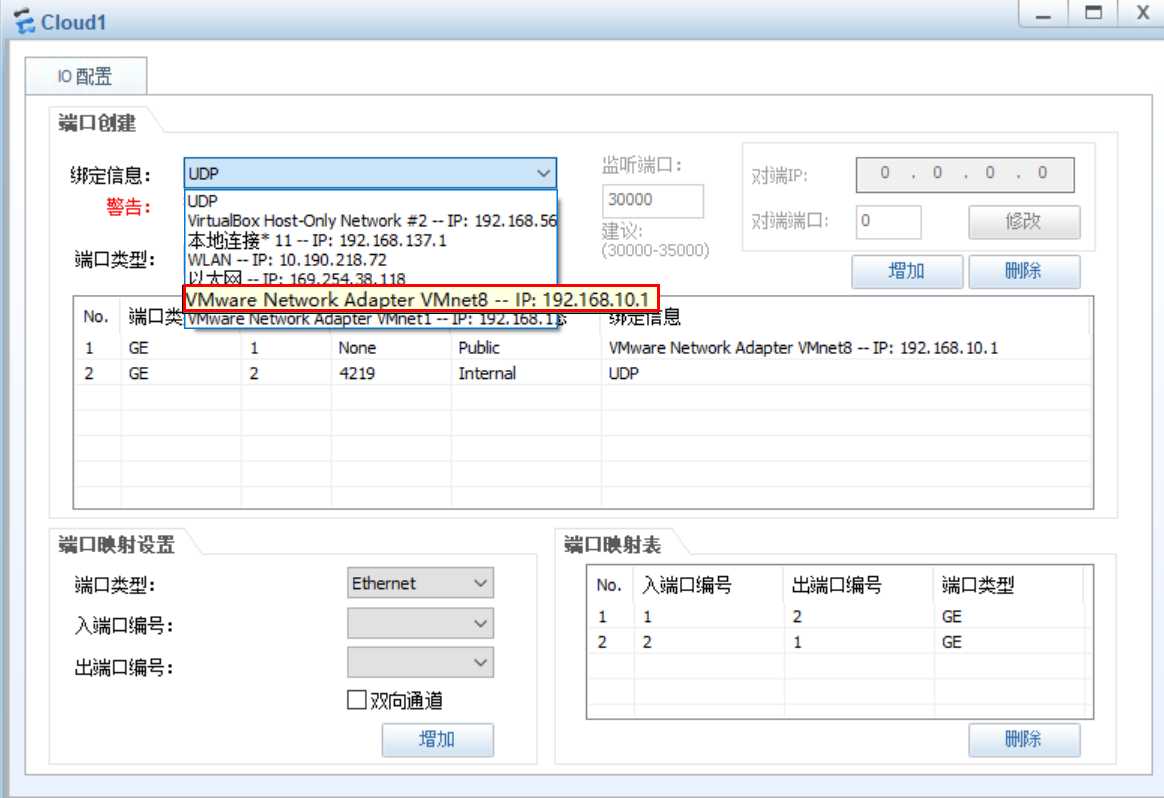
Task: Click the 对端IP address field
Action: click(964, 174)
